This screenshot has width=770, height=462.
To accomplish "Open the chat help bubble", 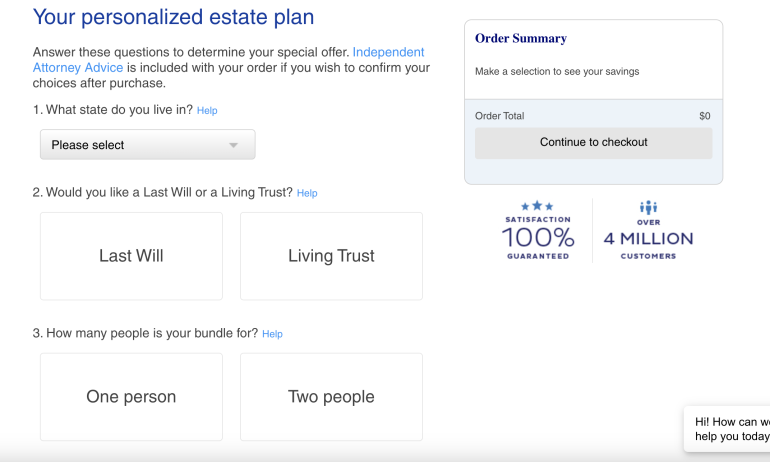I will click(732, 428).
